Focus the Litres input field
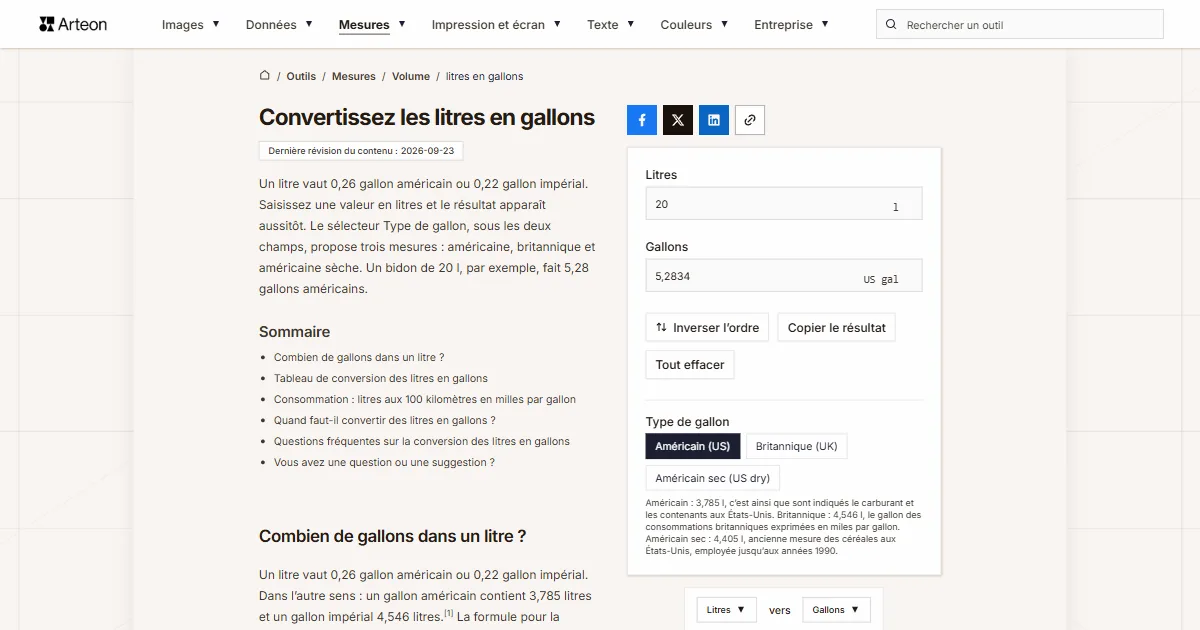 [x=784, y=204]
